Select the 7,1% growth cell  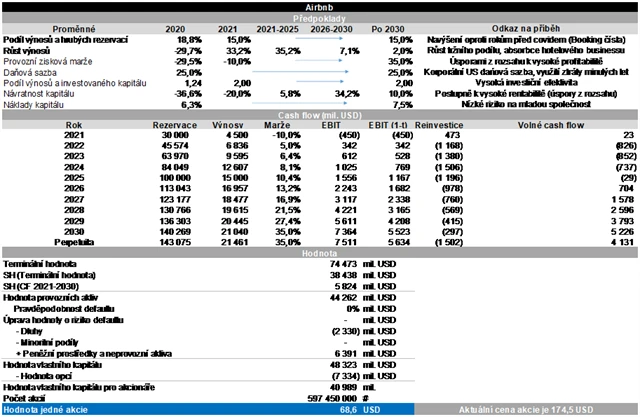[349, 51]
